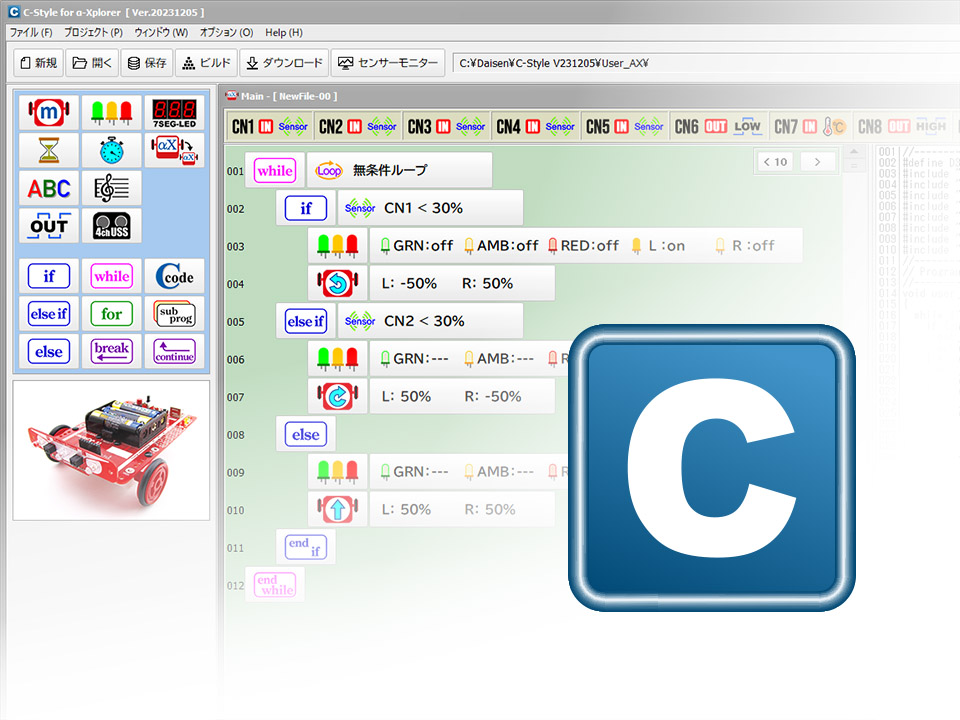The image size is (960, 720).
Task: Click the ">" forward arrow button
Action: click(818, 162)
